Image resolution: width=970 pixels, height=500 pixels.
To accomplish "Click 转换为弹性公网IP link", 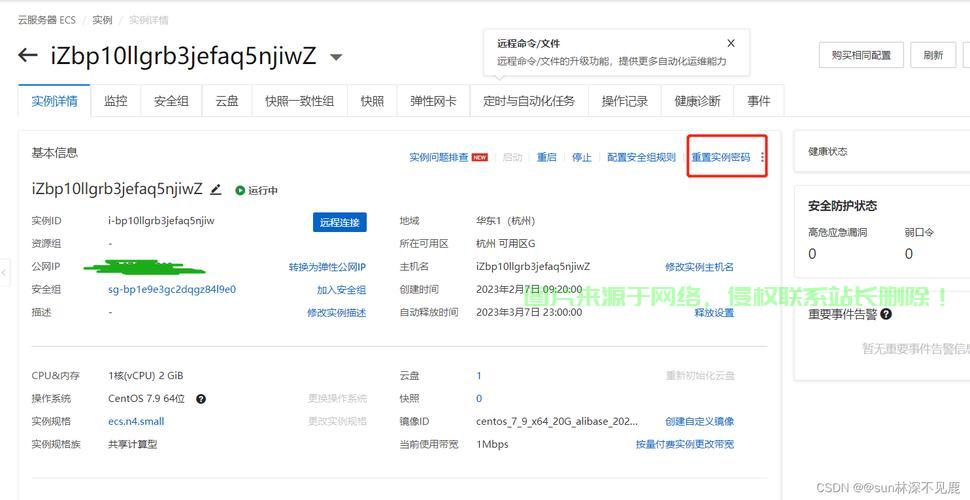I will tap(327, 267).
